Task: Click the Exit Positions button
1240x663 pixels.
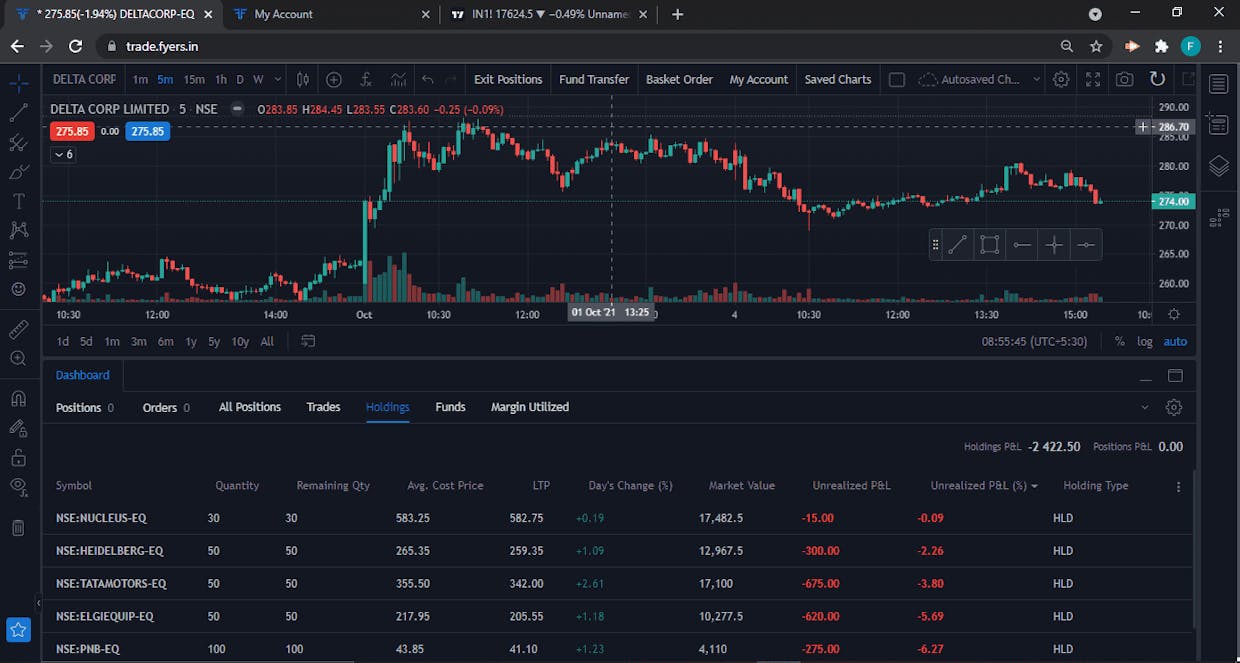Action: [508, 79]
